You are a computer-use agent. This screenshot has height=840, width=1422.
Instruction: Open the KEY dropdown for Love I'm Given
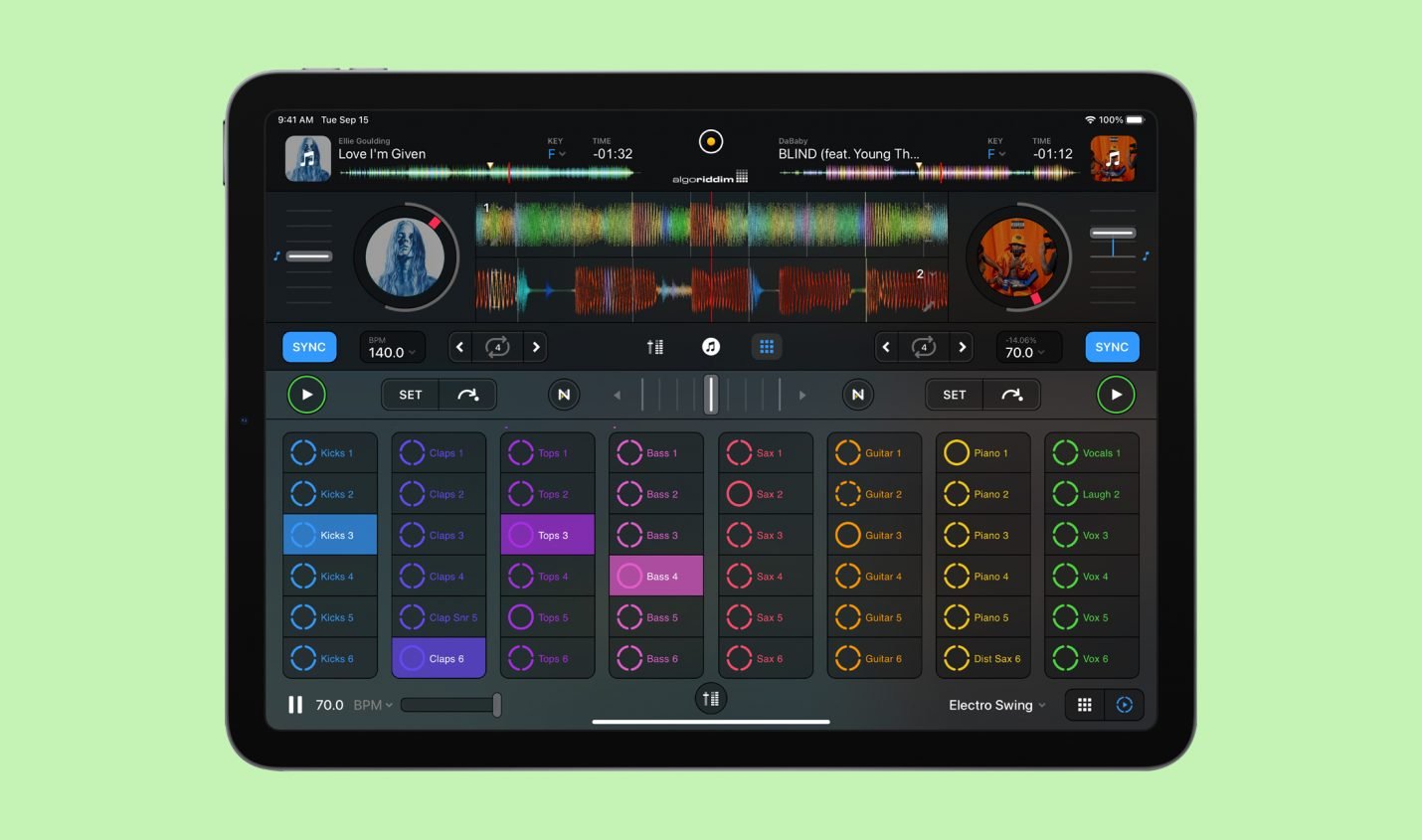pyautogui.click(x=555, y=155)
